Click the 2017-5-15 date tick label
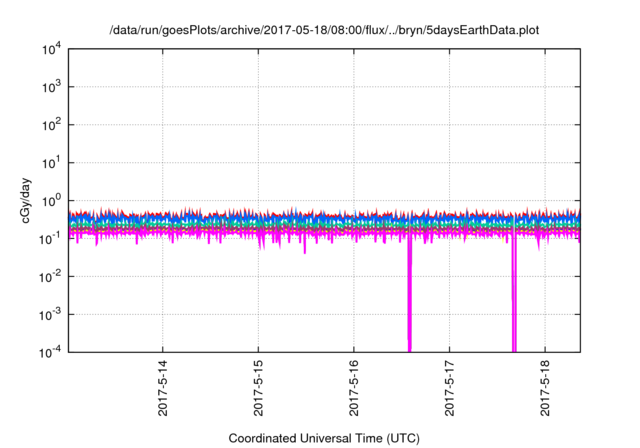 (x=258, y=388)
